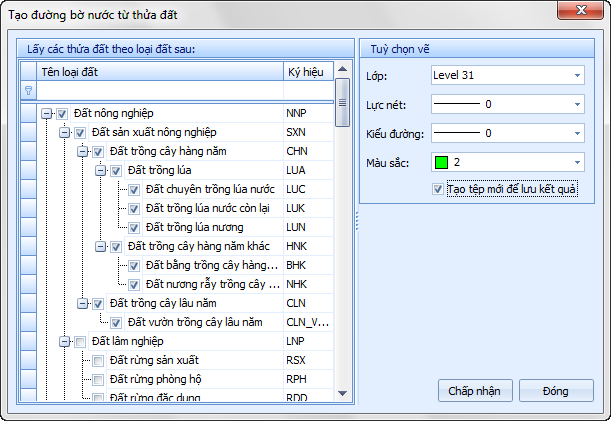Toggle the Đất trồng lúa checkbox
This screenshot has width=611, height=421.
116,170
